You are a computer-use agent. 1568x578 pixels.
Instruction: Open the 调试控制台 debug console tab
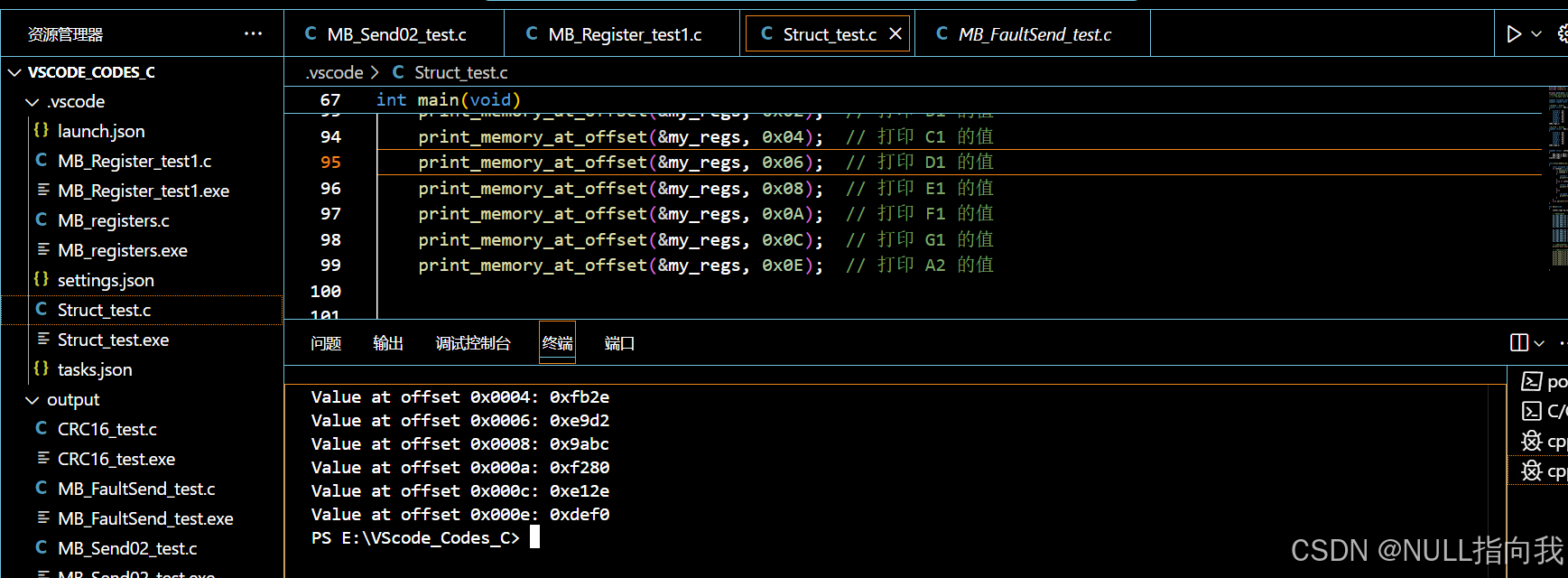coord(473,344)
